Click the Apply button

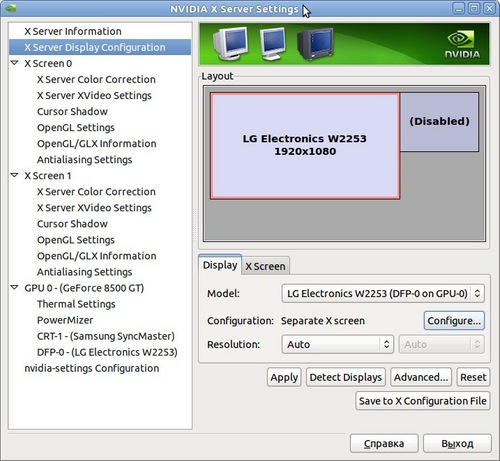click(284, 377)
